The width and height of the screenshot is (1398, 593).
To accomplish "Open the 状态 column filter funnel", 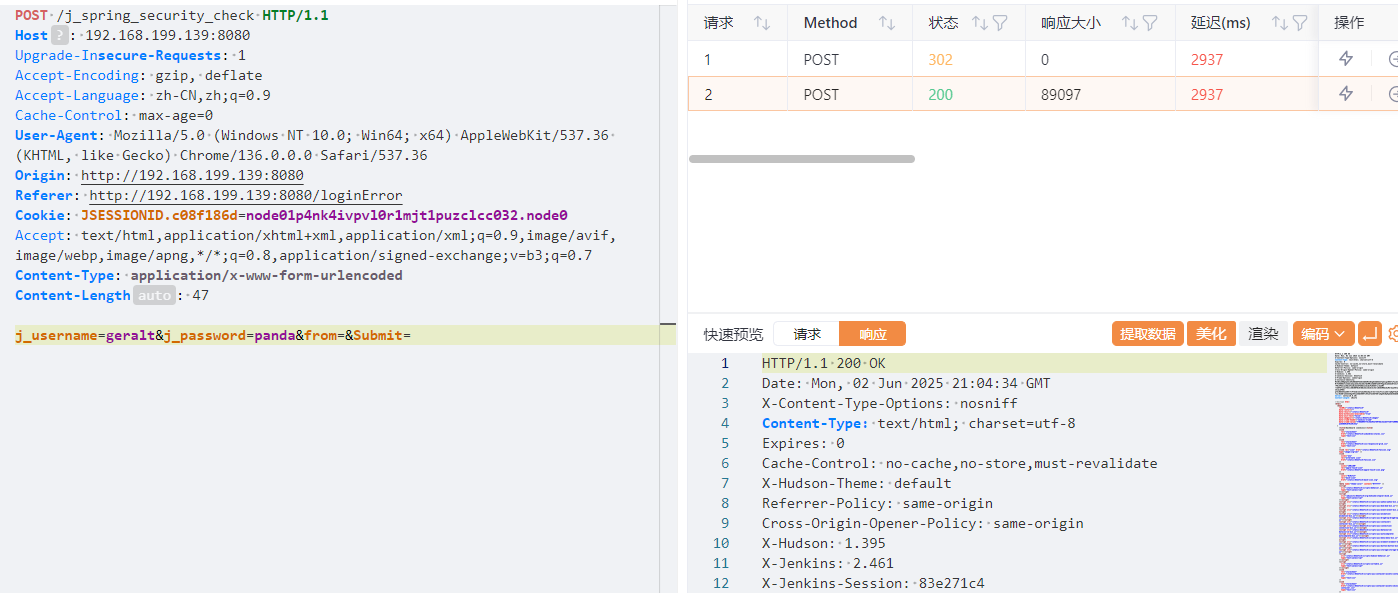I will pyautogui.click(x=998, y=23).
